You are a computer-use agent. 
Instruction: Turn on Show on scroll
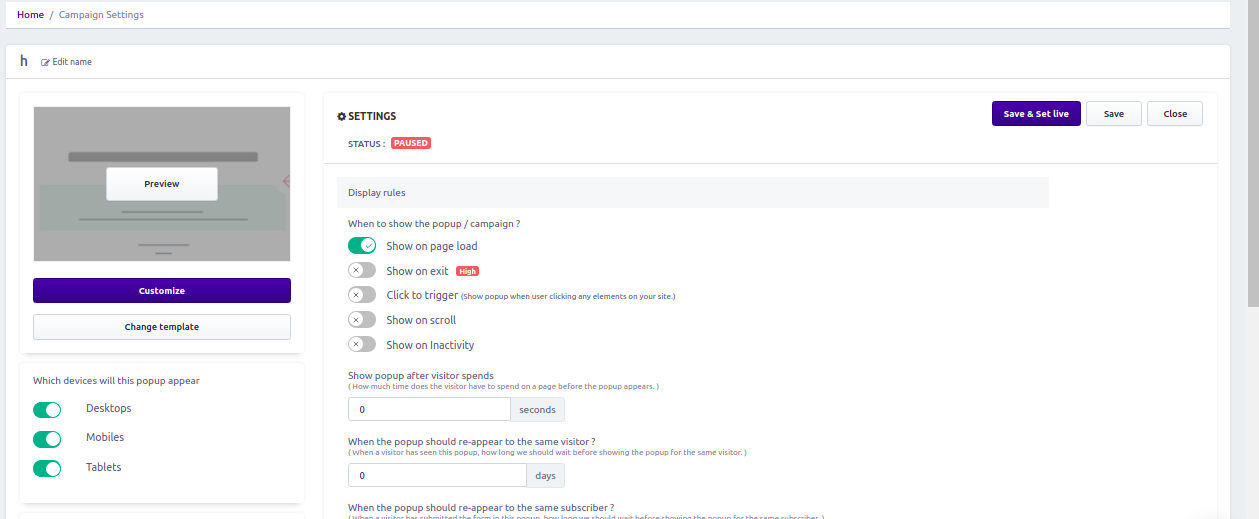362,320
